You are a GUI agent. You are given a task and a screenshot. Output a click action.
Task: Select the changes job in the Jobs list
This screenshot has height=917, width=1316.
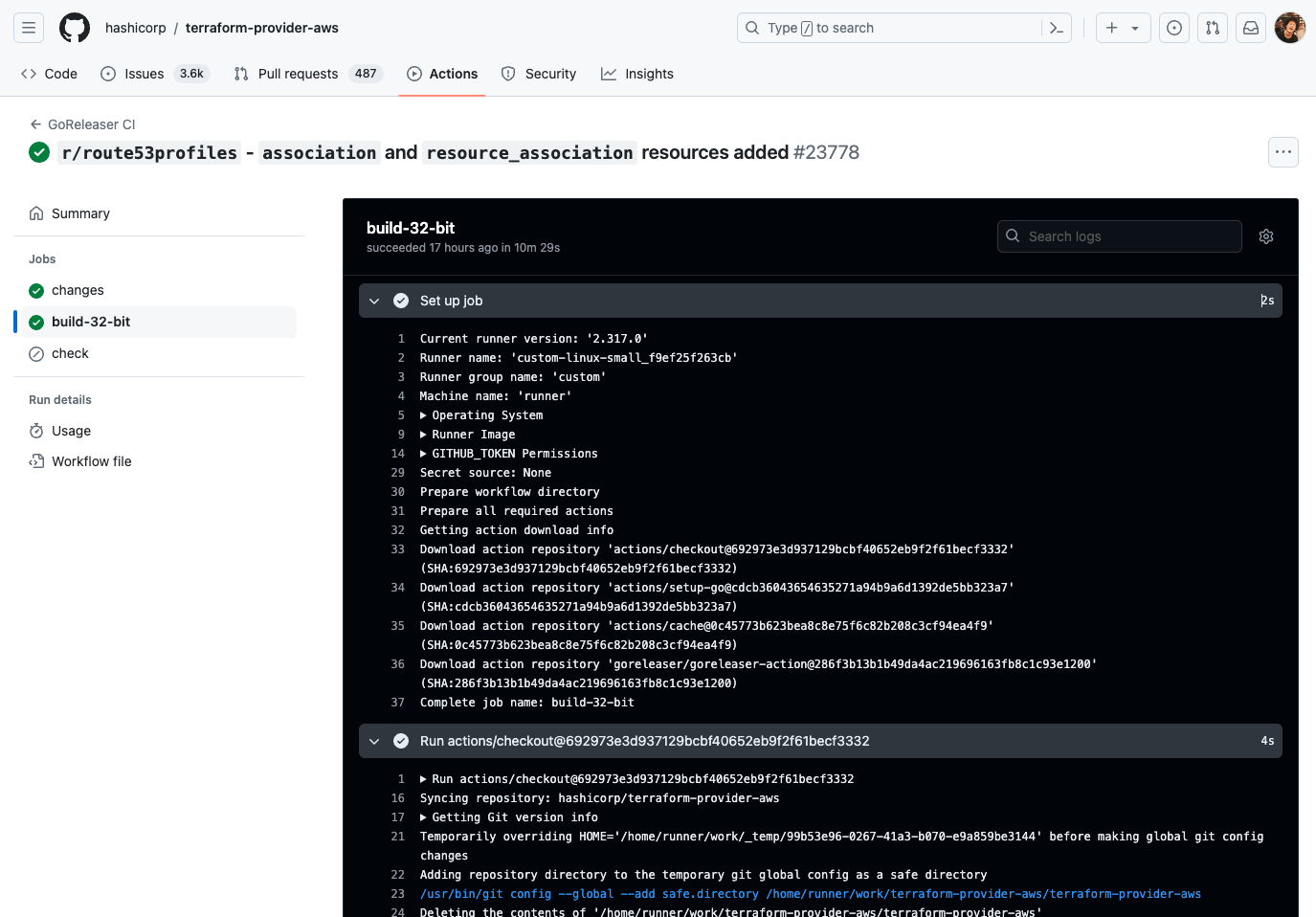[78, 290]
